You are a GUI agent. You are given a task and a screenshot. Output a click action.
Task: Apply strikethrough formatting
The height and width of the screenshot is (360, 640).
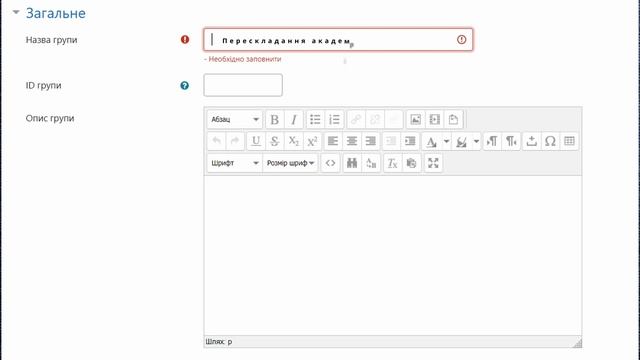coord(275,141)
